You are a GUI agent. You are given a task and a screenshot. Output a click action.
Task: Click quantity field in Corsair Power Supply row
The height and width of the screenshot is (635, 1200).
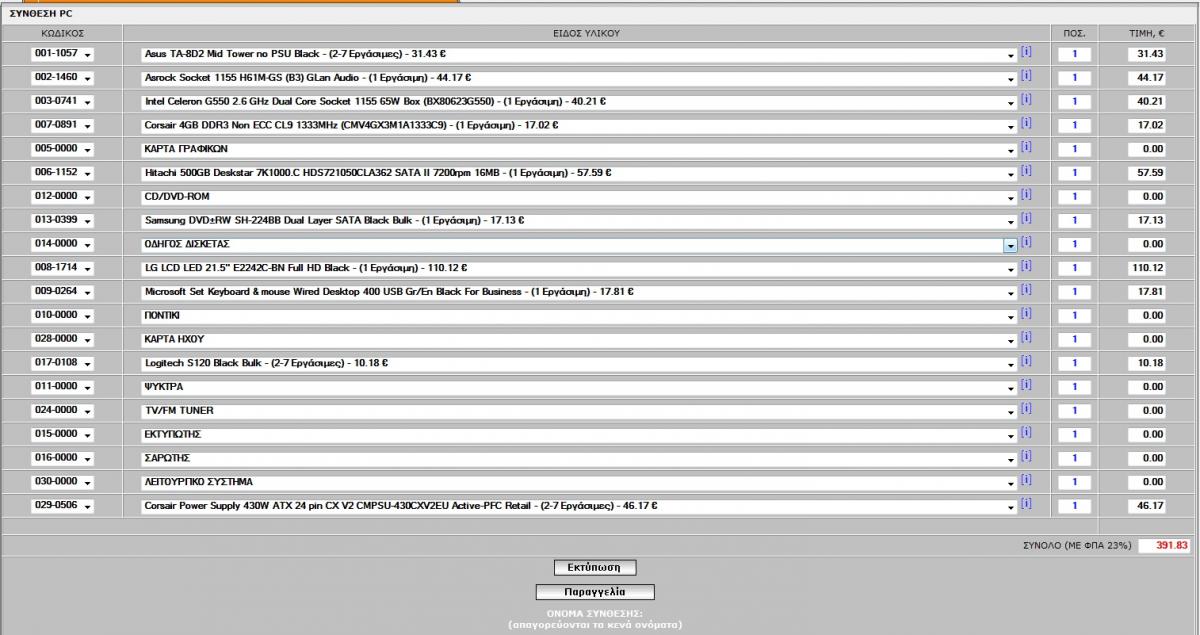[1075, 506]
